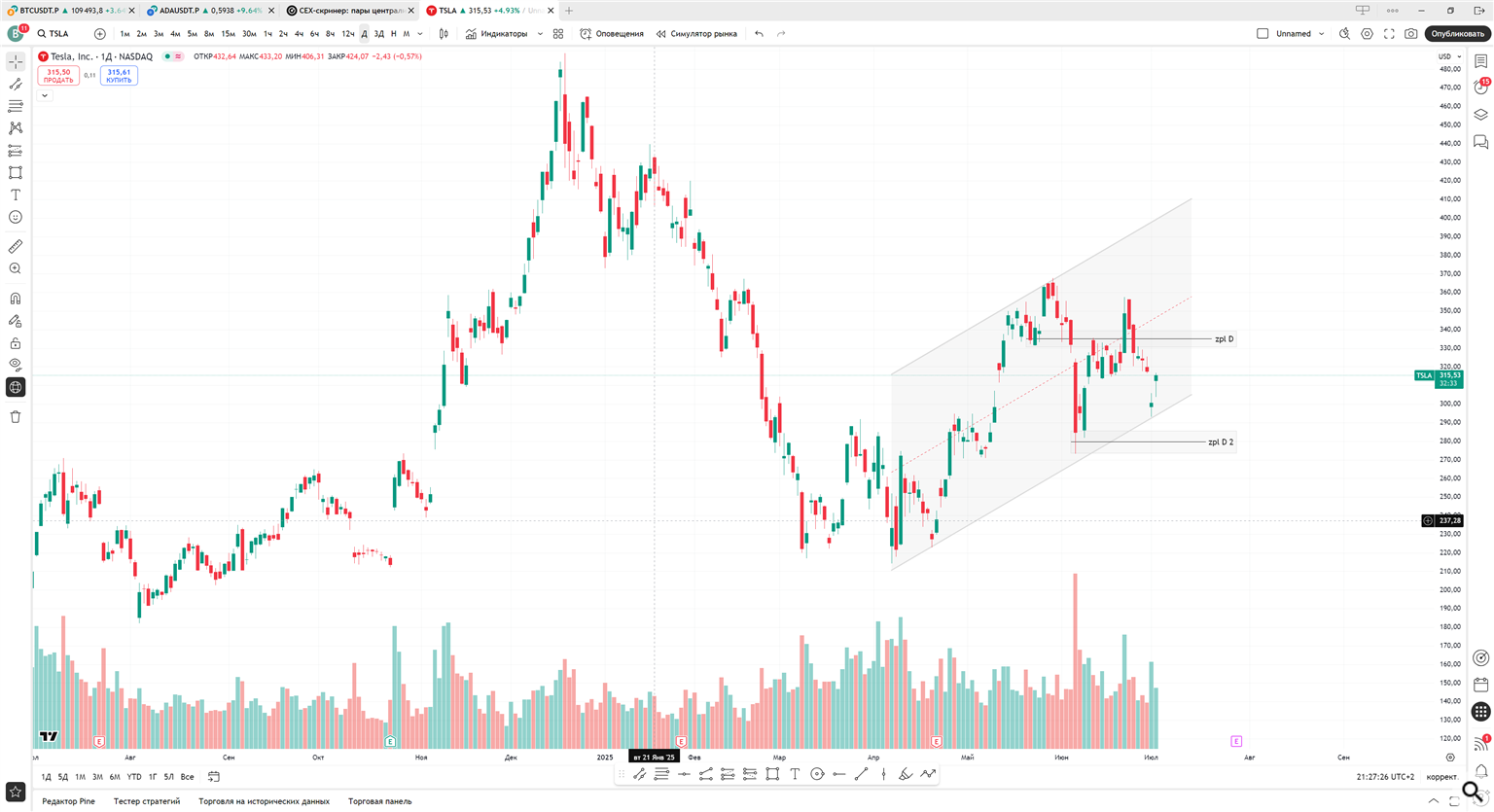Start the Симулятор рынка replay
Image resolution: width=1494 pixels, height=812 pixels.
tap(696, 34)
